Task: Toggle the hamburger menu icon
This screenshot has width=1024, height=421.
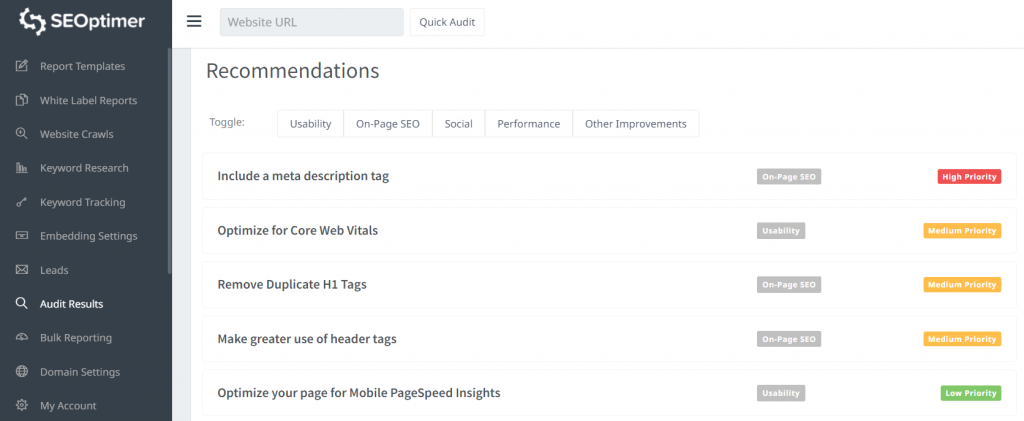Action: point(194,22)
